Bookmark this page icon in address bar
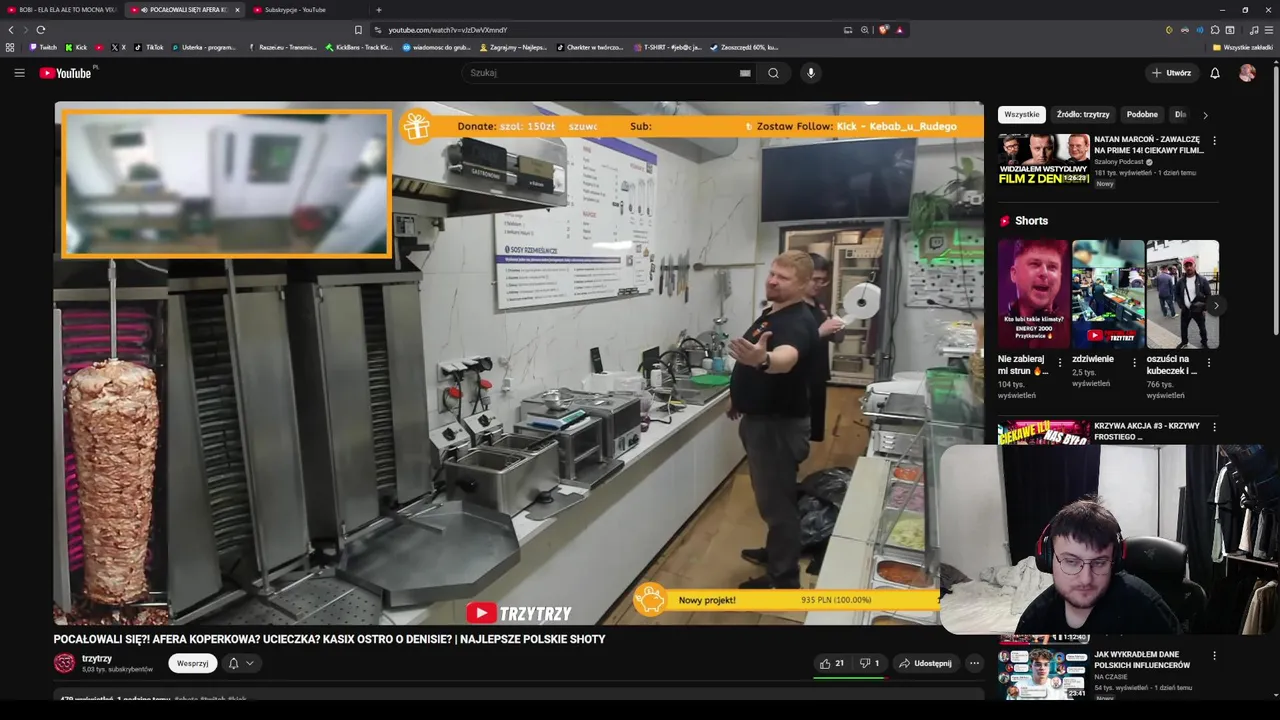The image size is (1280, 720). tap(358, 30)
